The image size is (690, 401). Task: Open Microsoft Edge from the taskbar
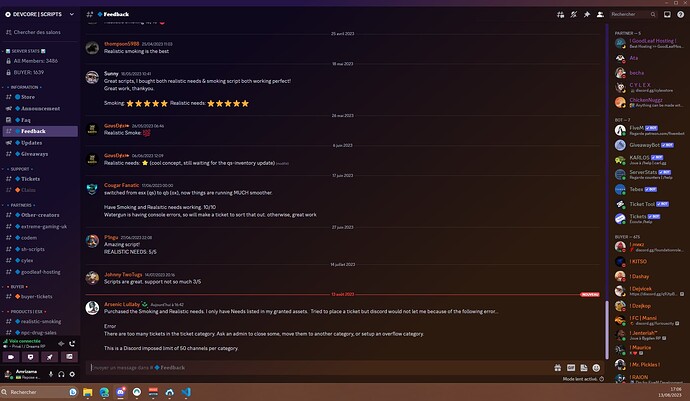(x=104, y=392)
